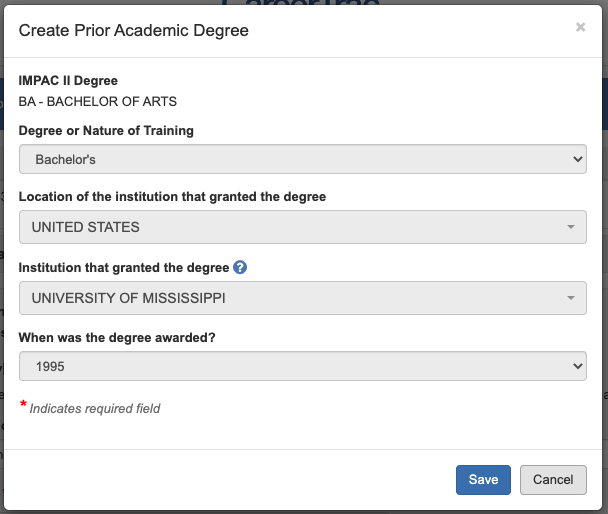Screen dimensions: 608x514
Task: Open the degree awarded year dropdown
Action: [x=302, y=367]
